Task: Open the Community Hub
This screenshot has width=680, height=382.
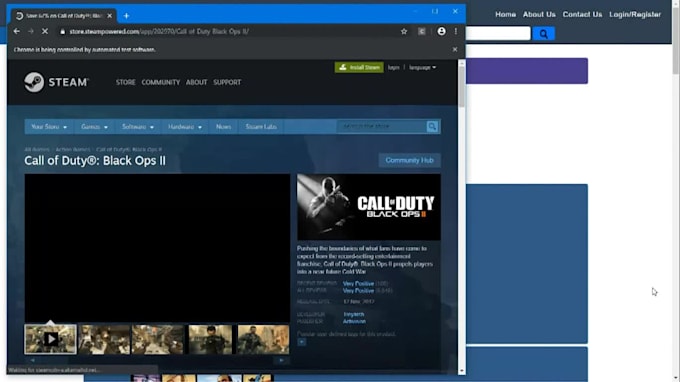Action: click(409, 160)
